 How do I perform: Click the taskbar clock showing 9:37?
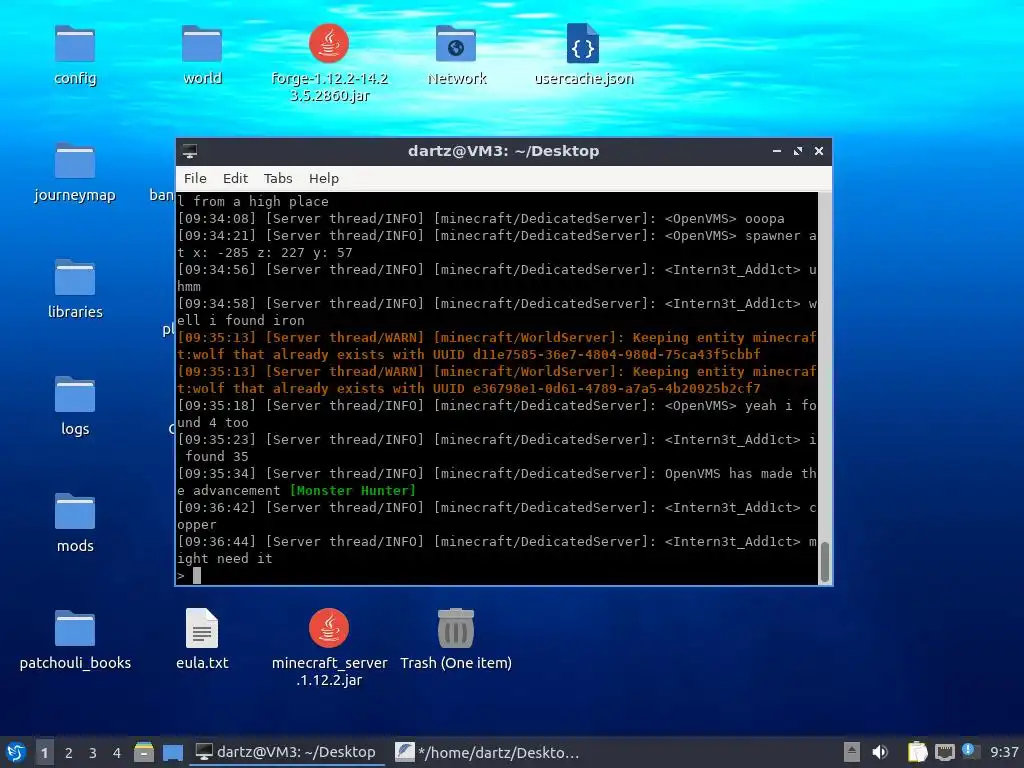(x=1004, y=752)
